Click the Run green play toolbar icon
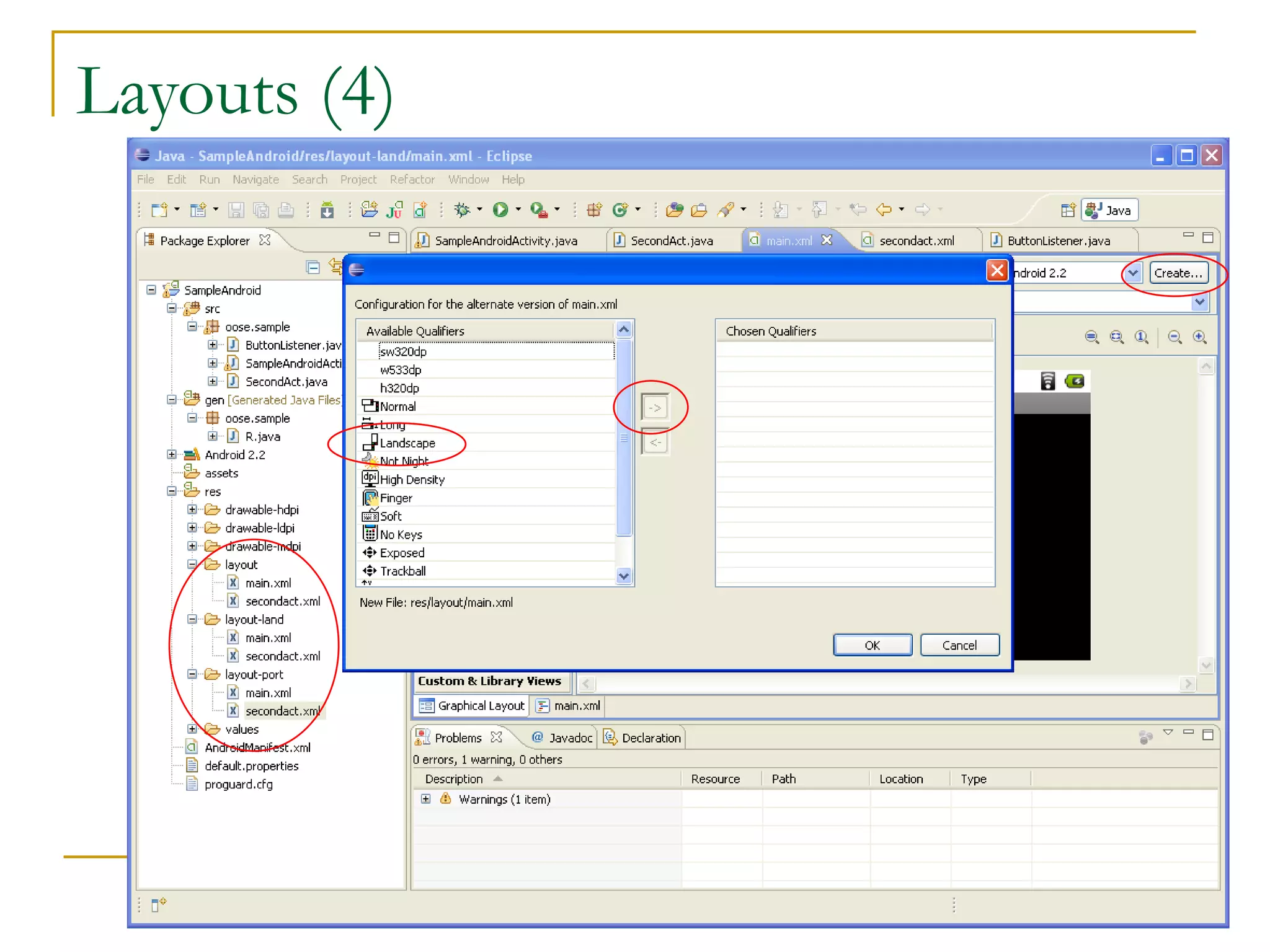Screen dimensions: 1270x952 [x=500, y=210]
